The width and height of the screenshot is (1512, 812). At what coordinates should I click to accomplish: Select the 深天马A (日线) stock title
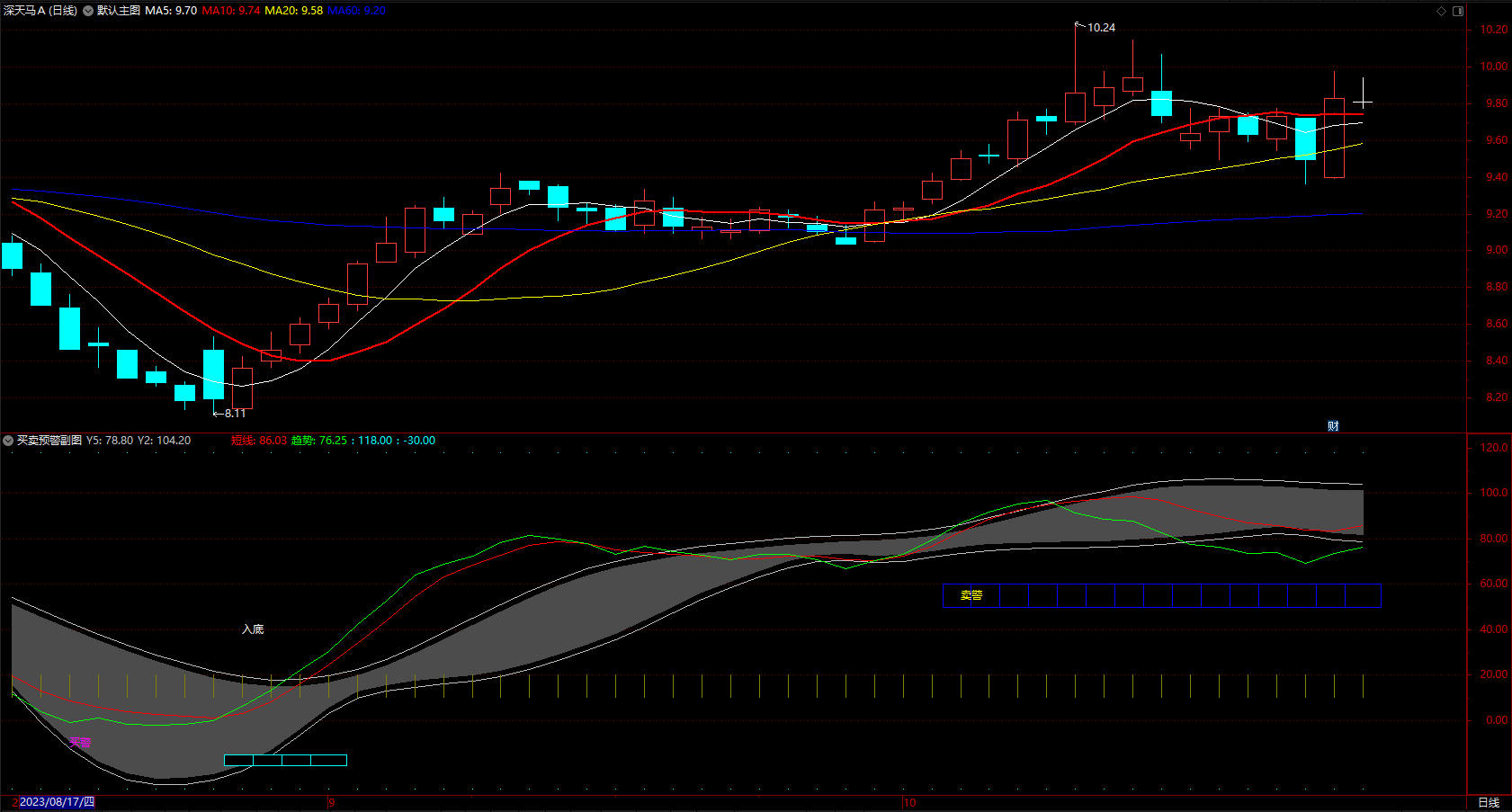pyautogui.click(x=40, y=11)
